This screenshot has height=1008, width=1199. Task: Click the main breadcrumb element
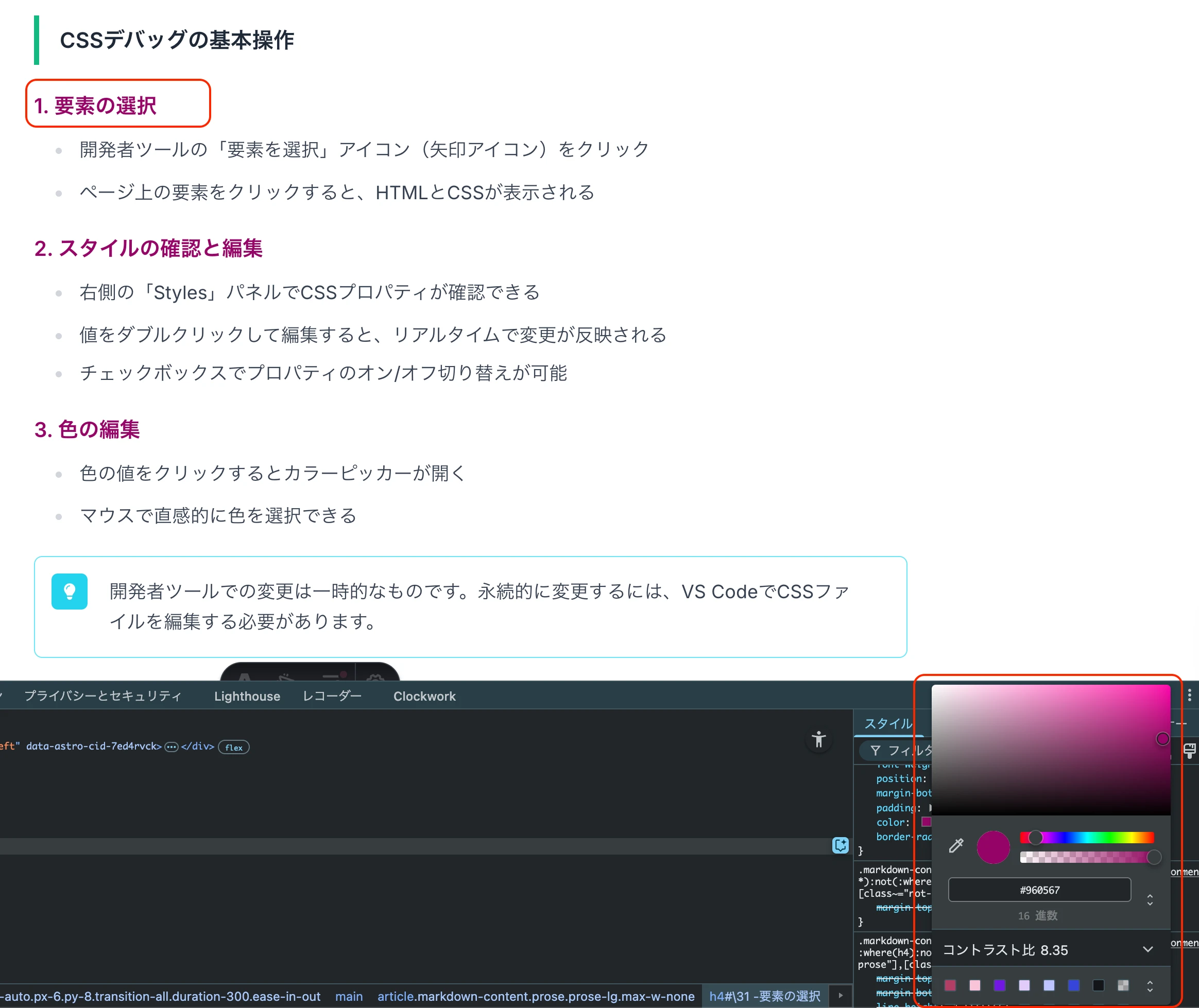pyautogui.click(x=349, y=996)
